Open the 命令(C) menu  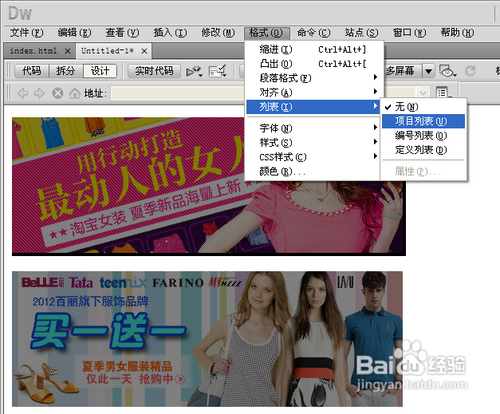point(314,33)
